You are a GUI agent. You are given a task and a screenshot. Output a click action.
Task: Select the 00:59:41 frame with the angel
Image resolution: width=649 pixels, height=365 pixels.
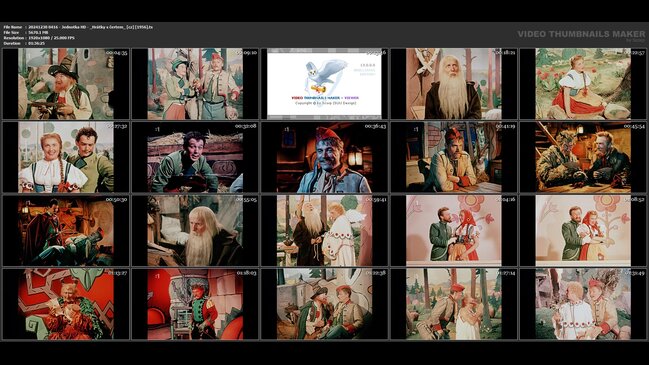coord(324,231)
